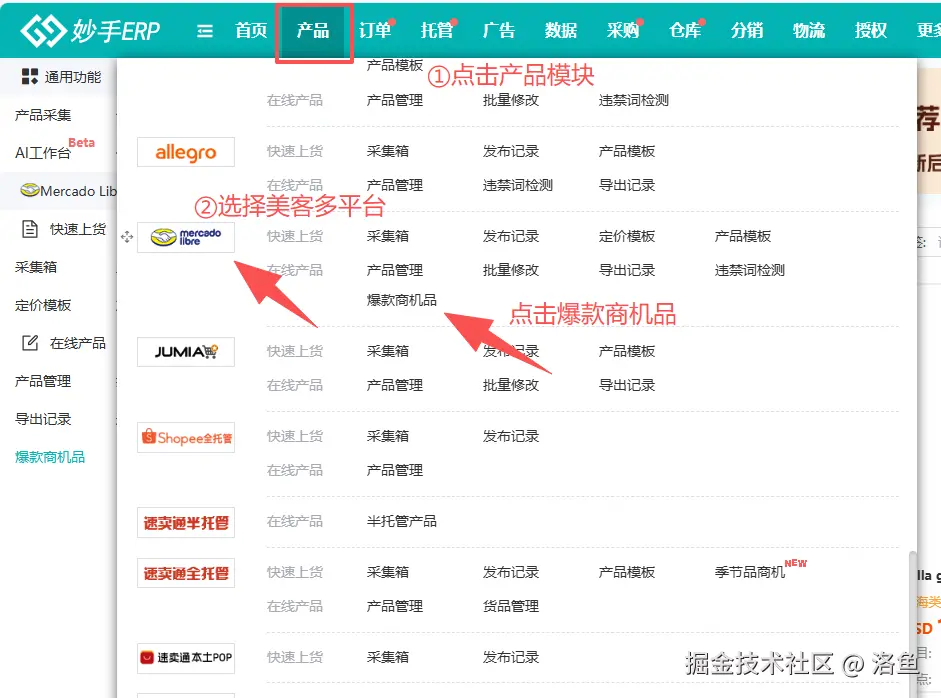Image resolution: width=941 pixels, height=698 pixels.
Task: Select the allegro platform logo
Action: pyautogui.click(x=185, y=152)
